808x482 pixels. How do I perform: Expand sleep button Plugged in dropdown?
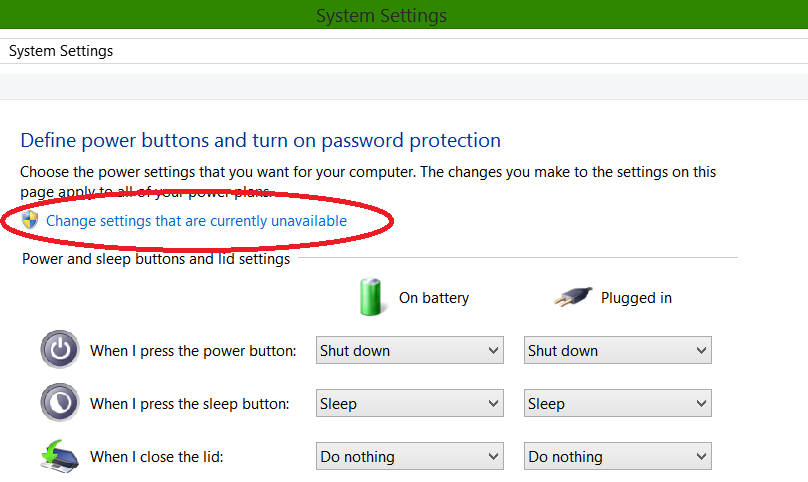(x=618, y=403)
